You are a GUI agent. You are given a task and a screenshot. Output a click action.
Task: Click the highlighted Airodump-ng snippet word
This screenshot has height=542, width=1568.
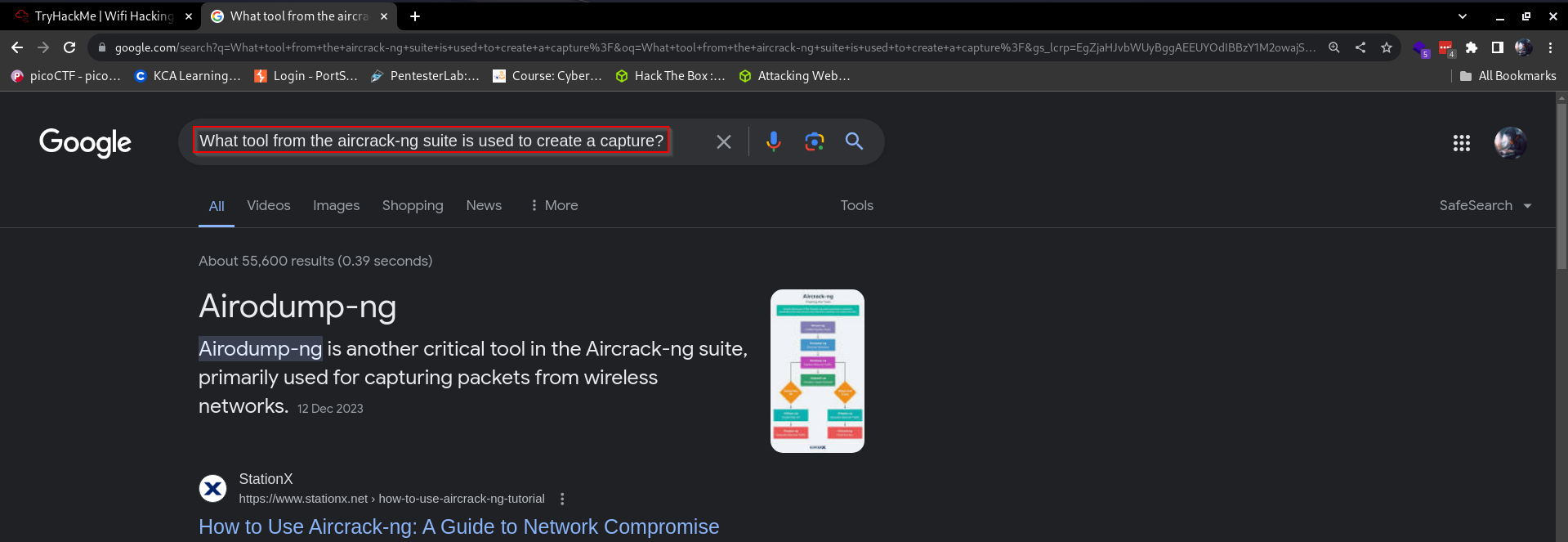pyautogui.click(x=261, y=349)
